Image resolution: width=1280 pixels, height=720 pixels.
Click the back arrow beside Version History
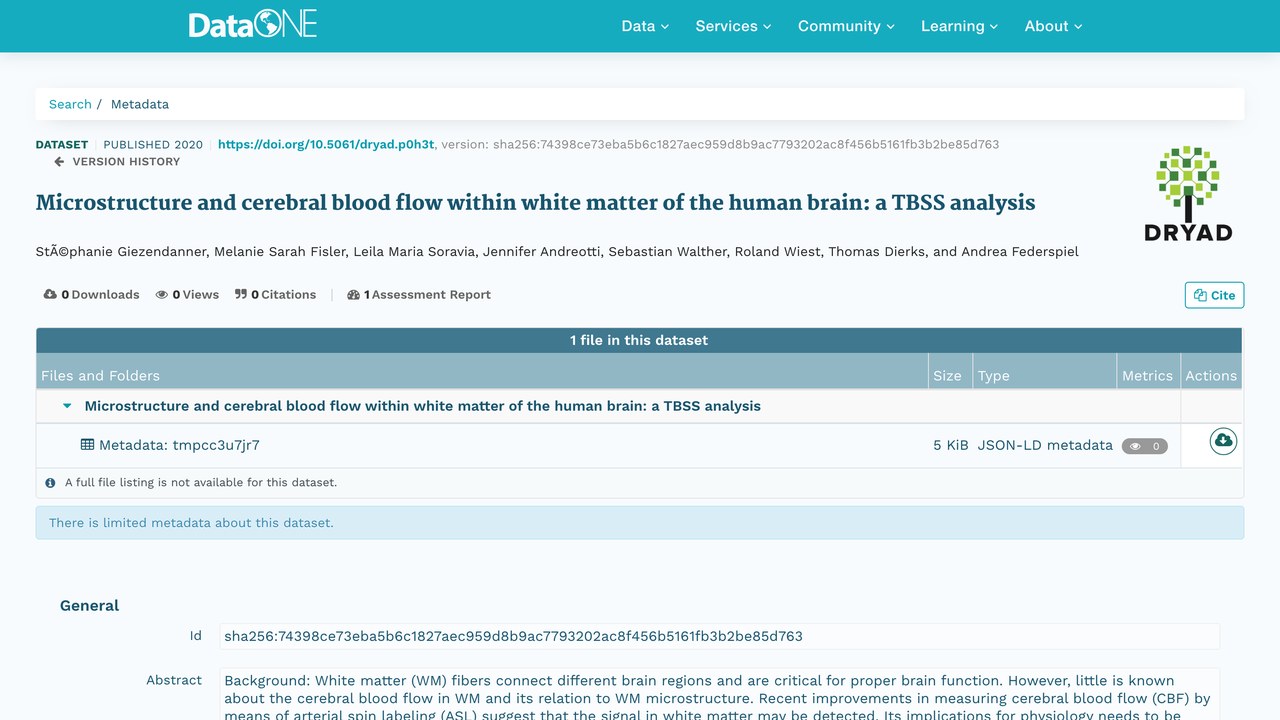[59, 162]
